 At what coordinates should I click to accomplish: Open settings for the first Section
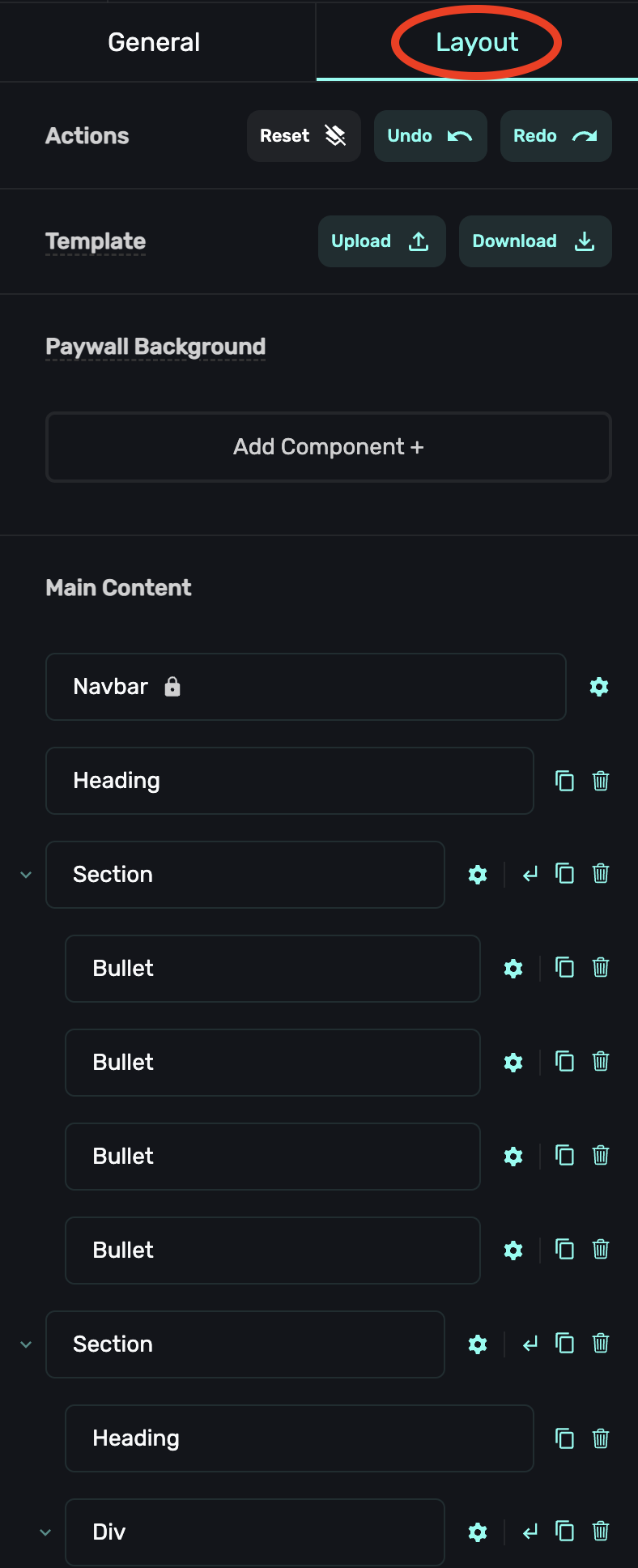(478, 875)
